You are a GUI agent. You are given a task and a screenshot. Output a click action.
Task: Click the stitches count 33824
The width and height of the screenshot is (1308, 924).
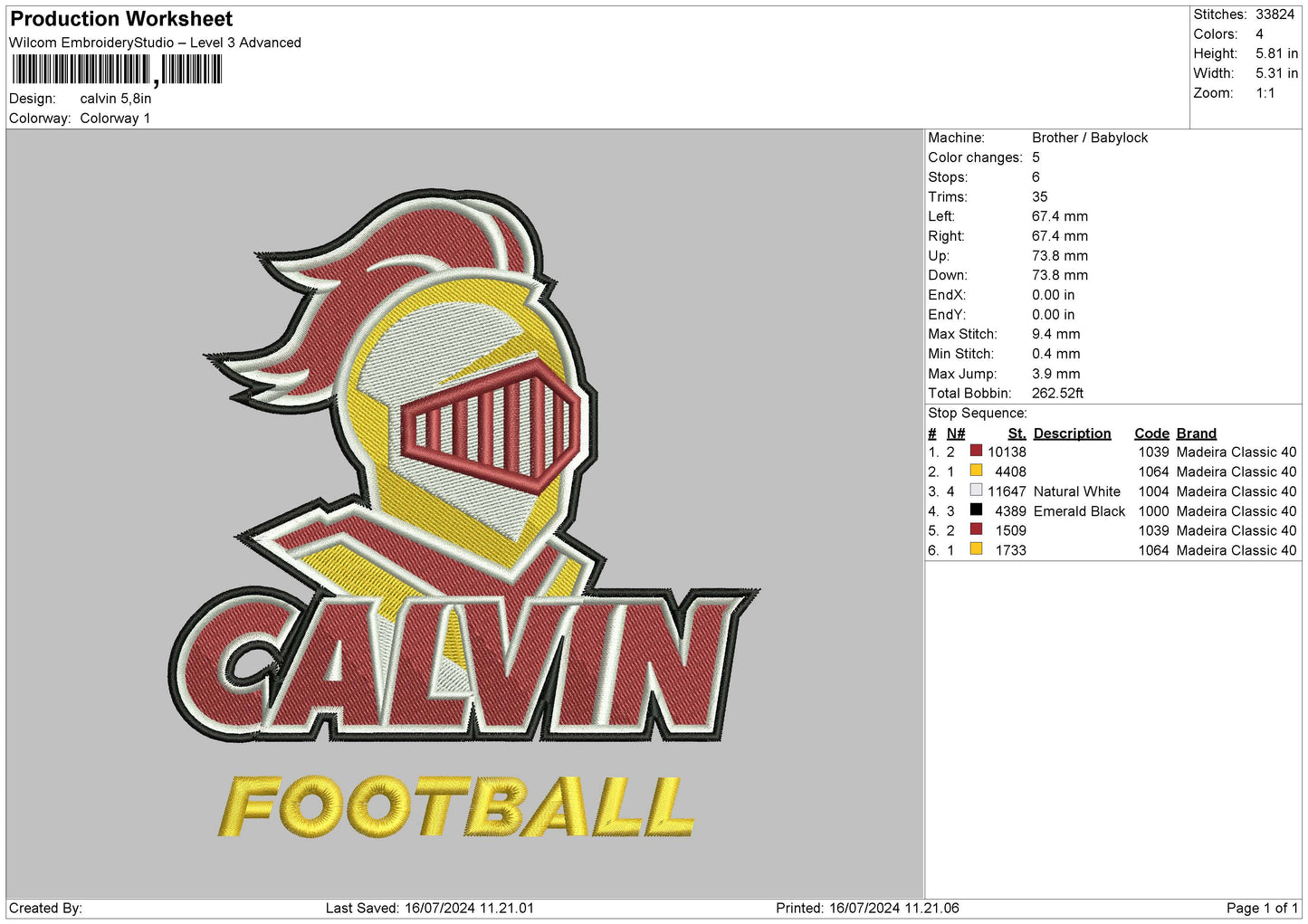(x=1275, y=14)
